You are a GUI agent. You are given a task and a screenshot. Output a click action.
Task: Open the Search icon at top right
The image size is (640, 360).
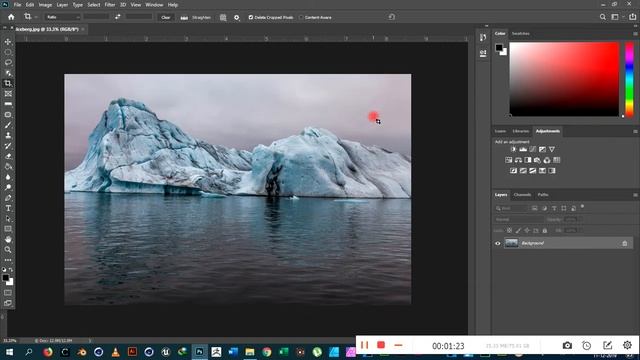(602, 17)
